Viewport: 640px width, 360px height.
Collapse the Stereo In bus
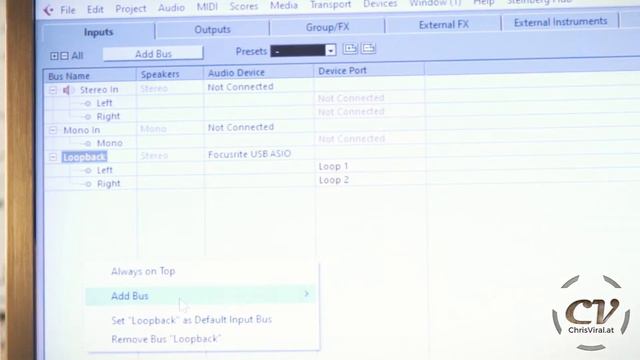coord(53,90)
